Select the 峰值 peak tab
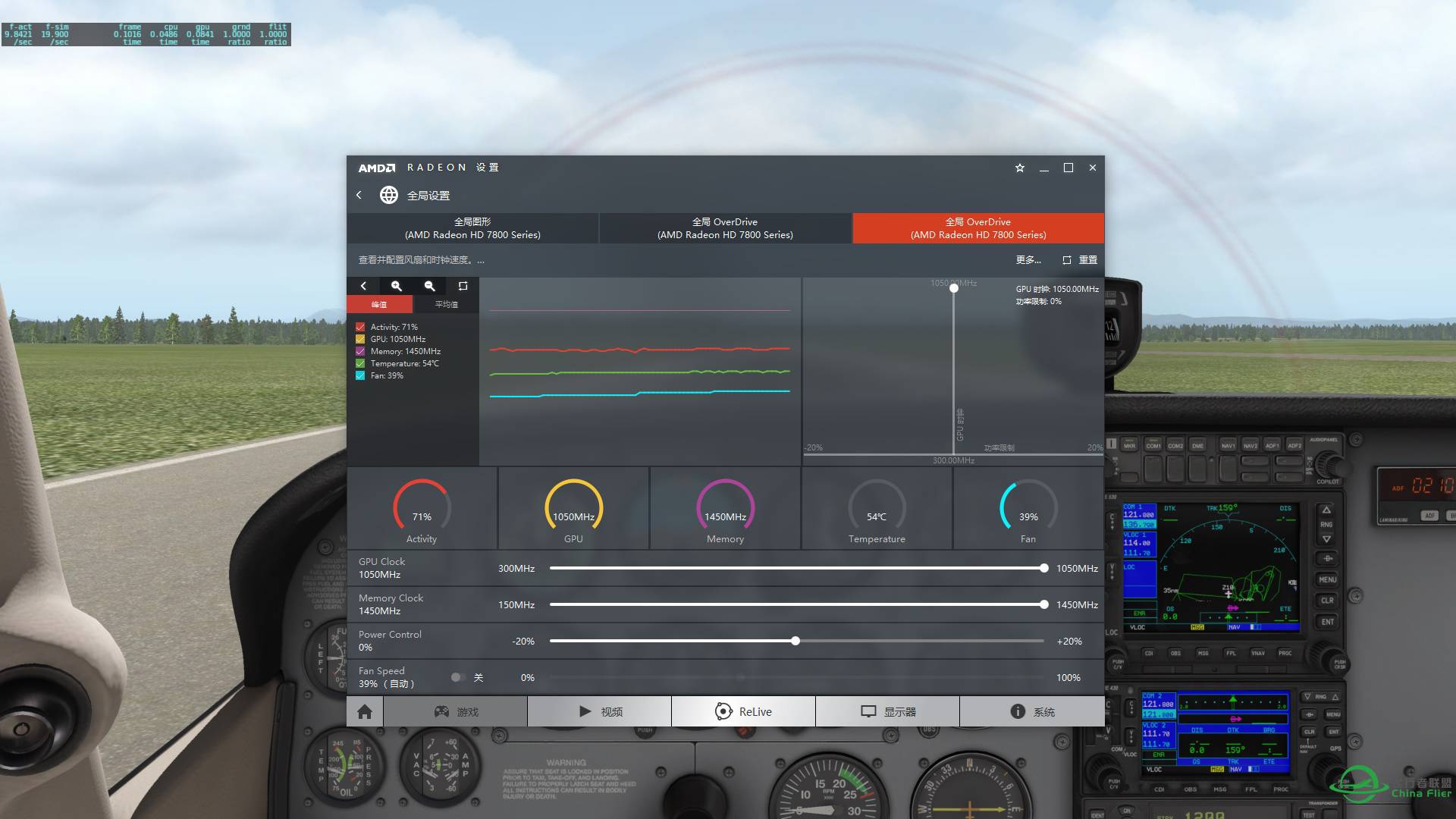Viewport: 1456px width, 819px height. click(x=379, y=304)
